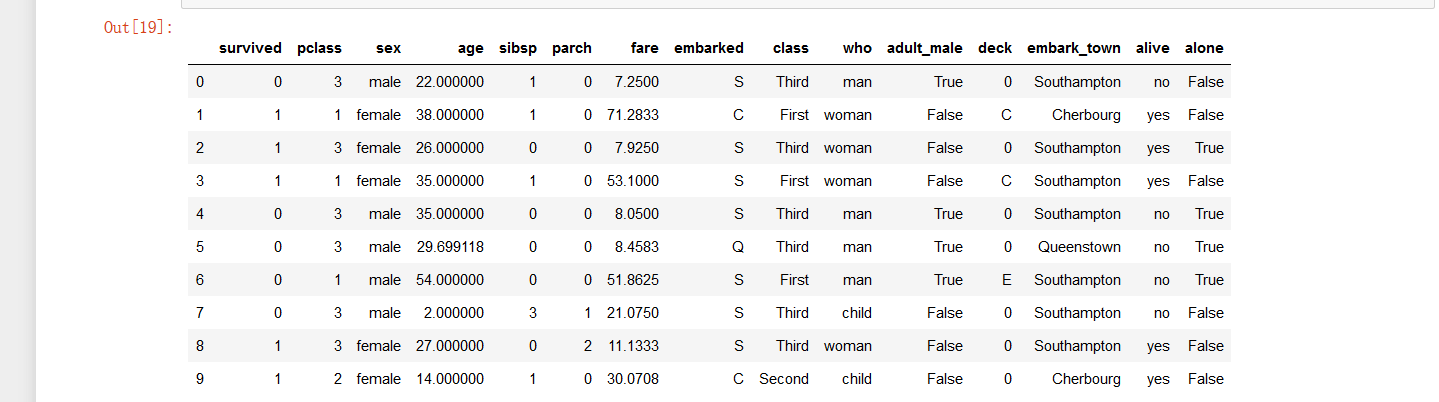Select the age cell showing 29.699118
1439x402 pixels.
coord(450,247)
